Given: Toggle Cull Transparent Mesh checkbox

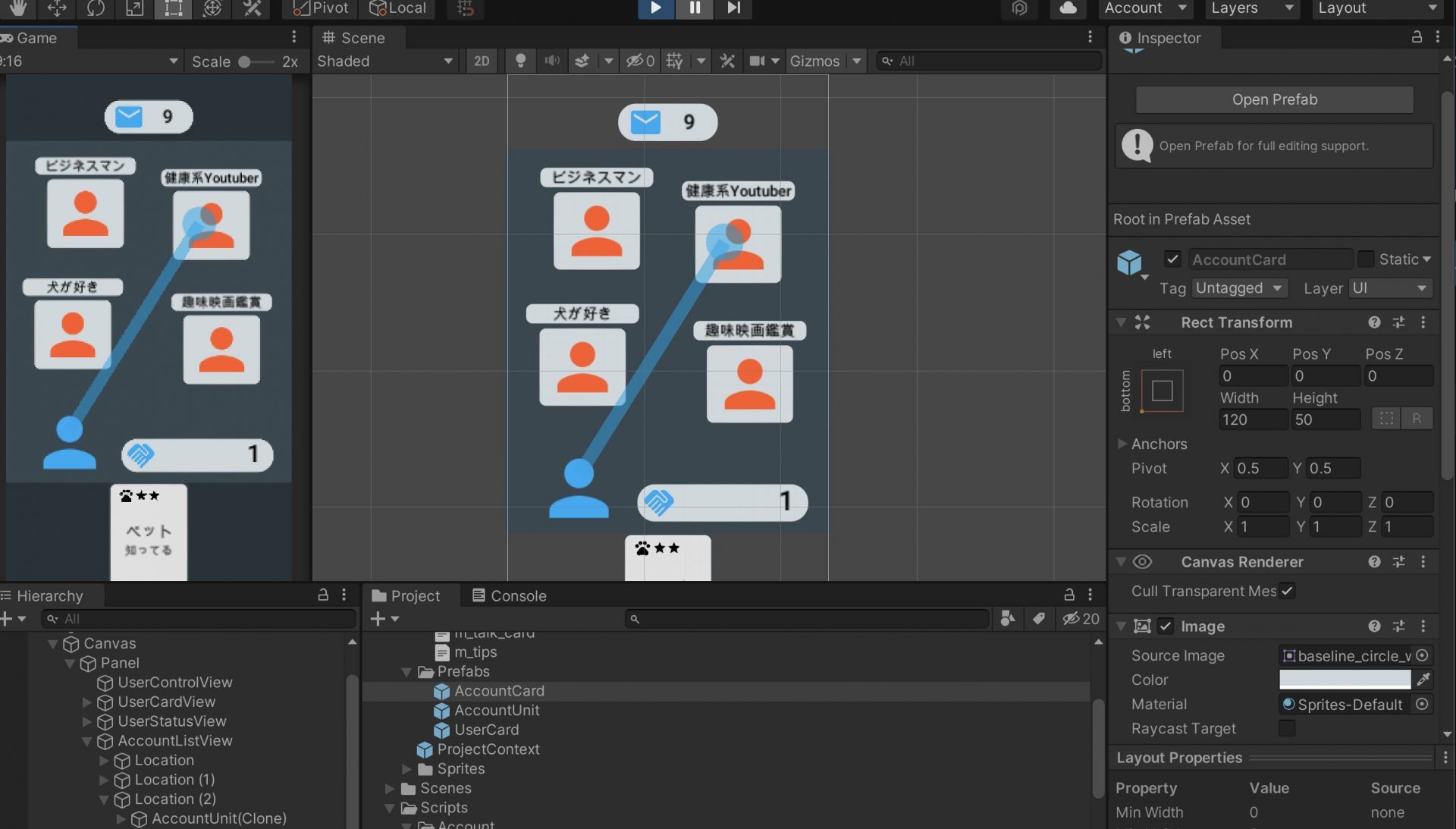Looking at the screenshot, I should (1287, 591).
